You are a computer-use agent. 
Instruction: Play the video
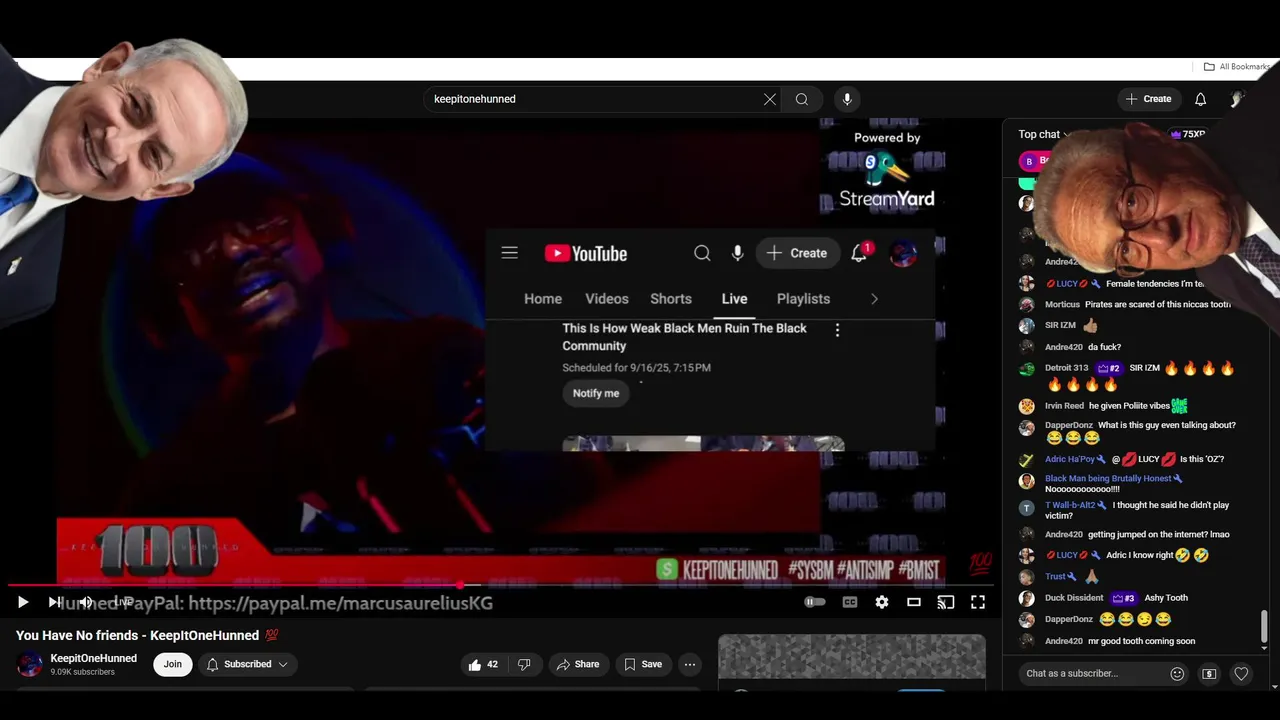(23, 602)
